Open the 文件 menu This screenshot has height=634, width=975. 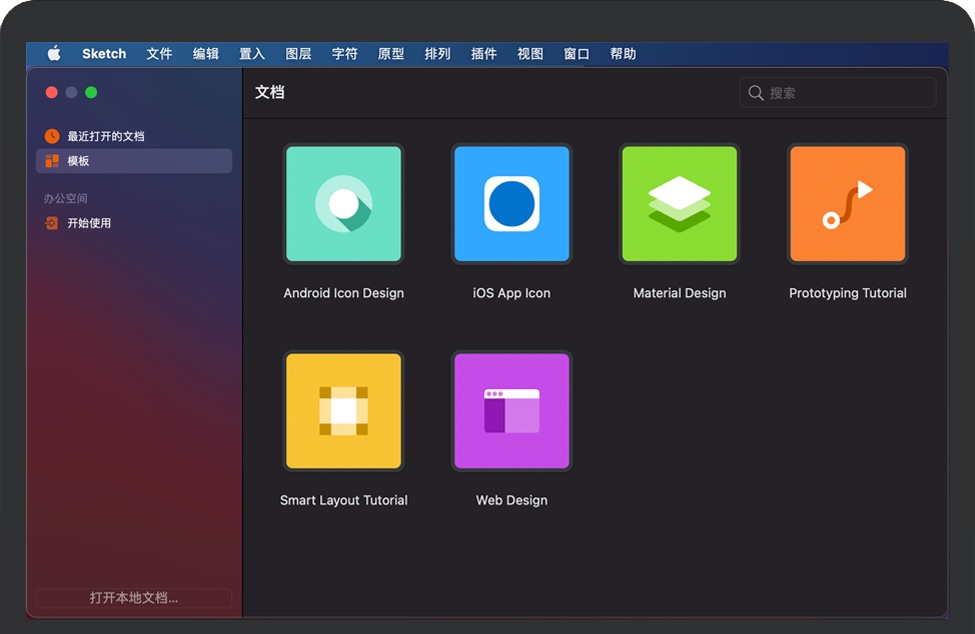point(159,54)
